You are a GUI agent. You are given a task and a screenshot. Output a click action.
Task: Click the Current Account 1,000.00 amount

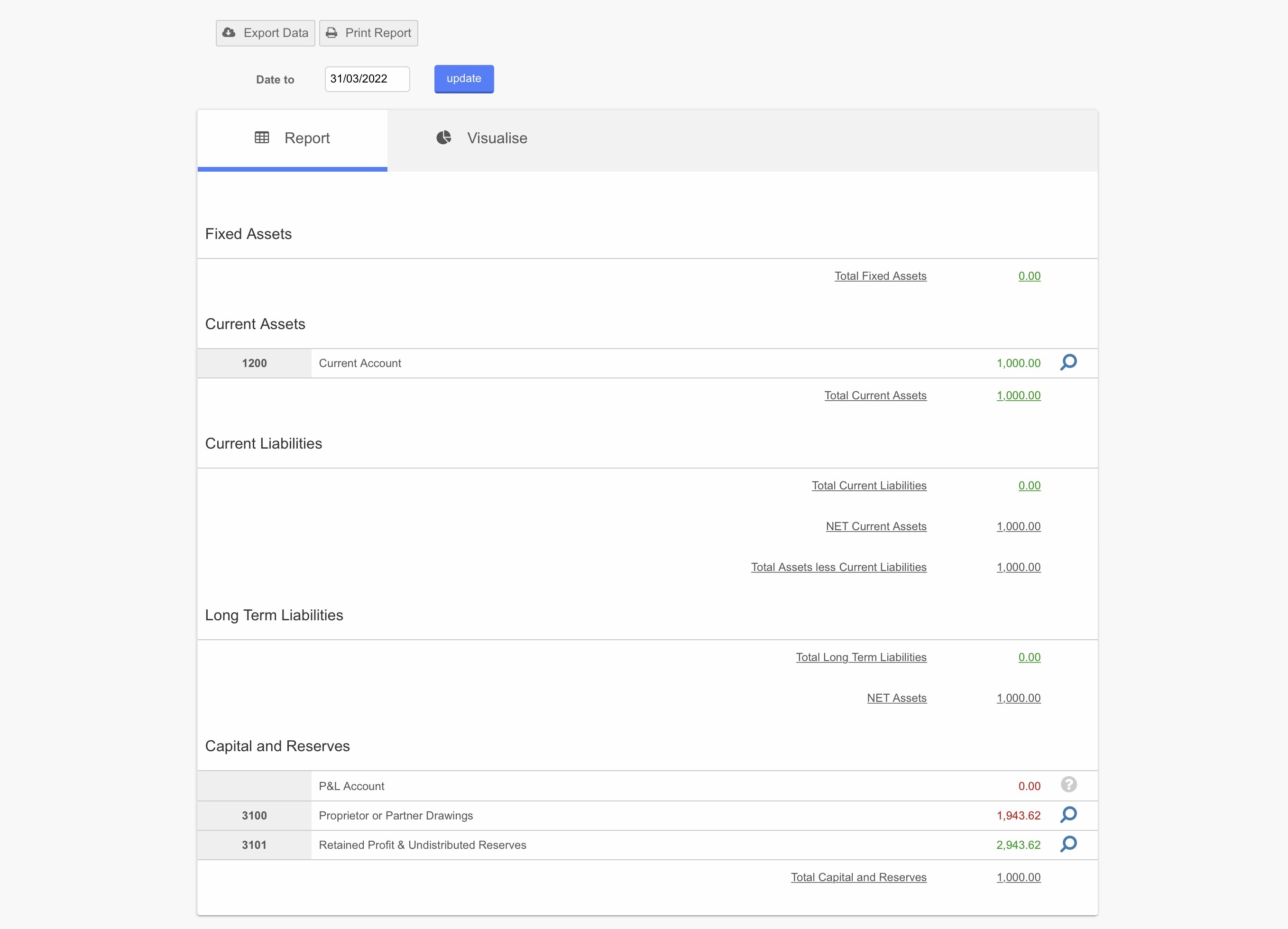1019,363
